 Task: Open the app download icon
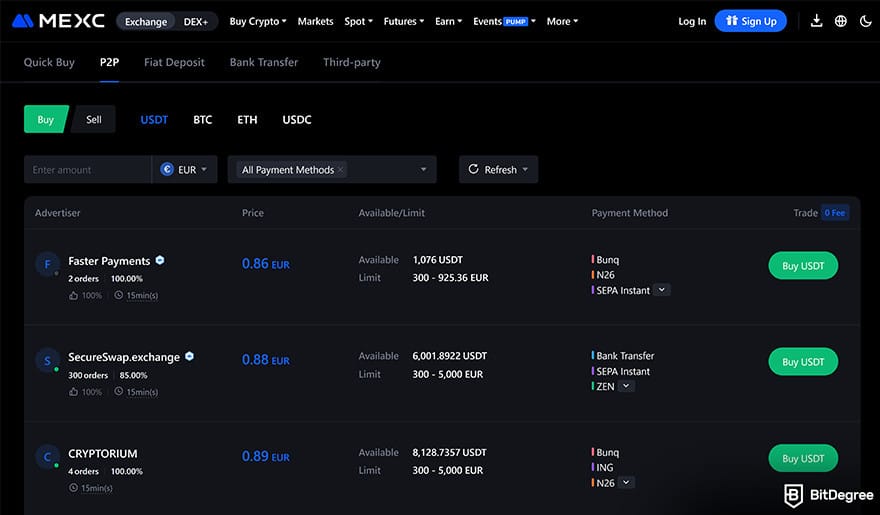coord(817,21)
